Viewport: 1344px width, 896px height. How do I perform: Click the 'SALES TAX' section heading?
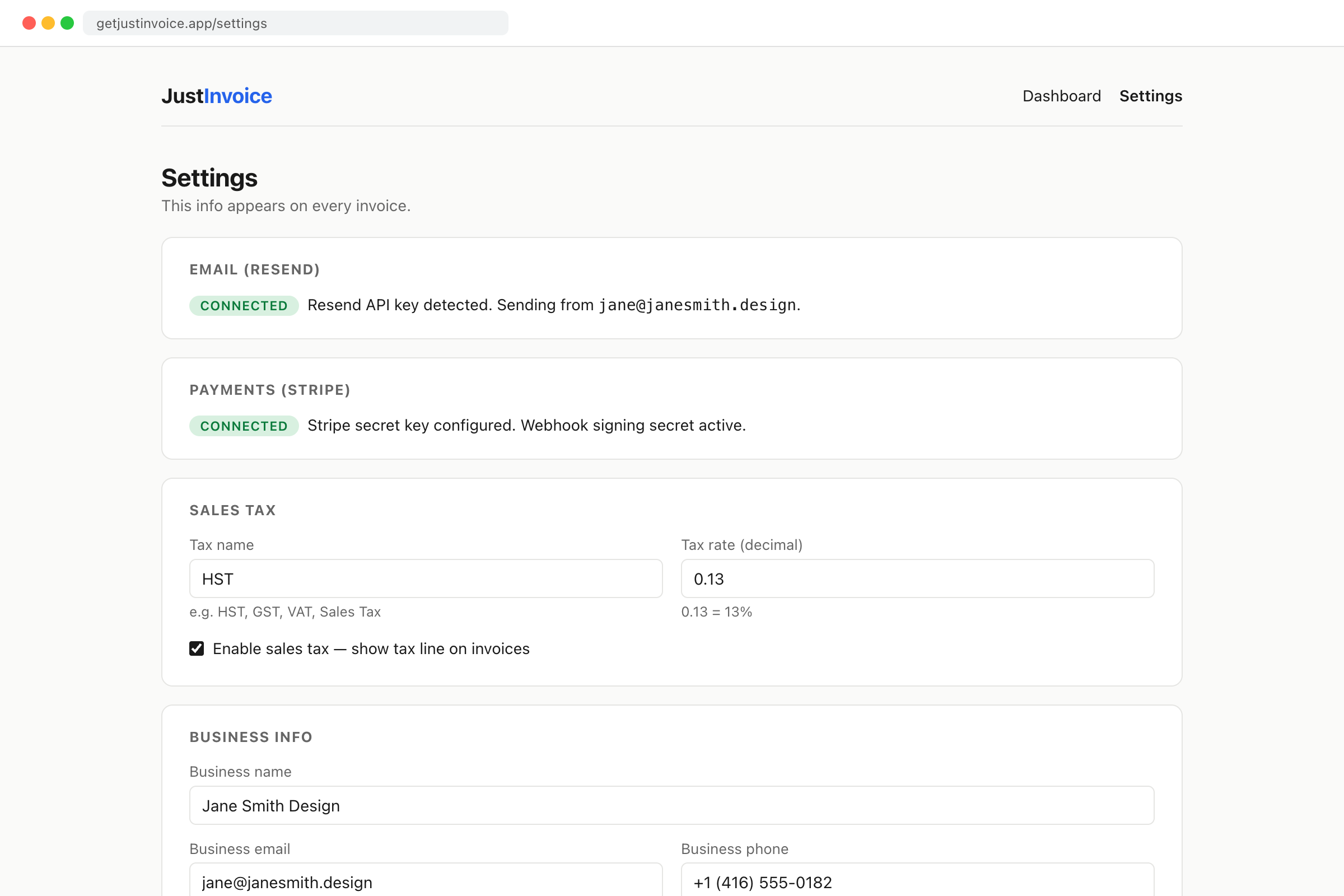pos(232,510)
